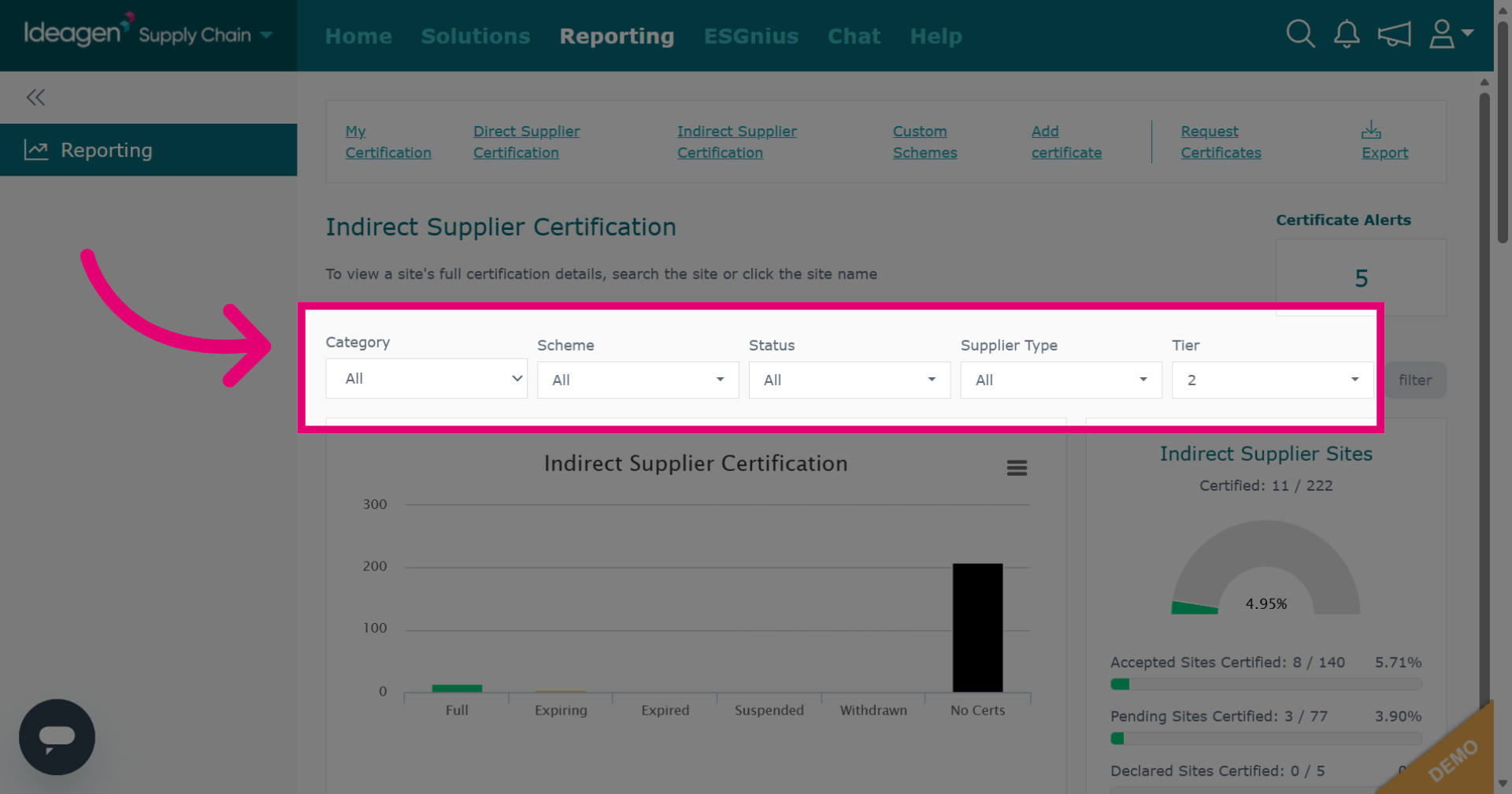
Task: Open the chat widget bubble
Action: tap(57, 737)
